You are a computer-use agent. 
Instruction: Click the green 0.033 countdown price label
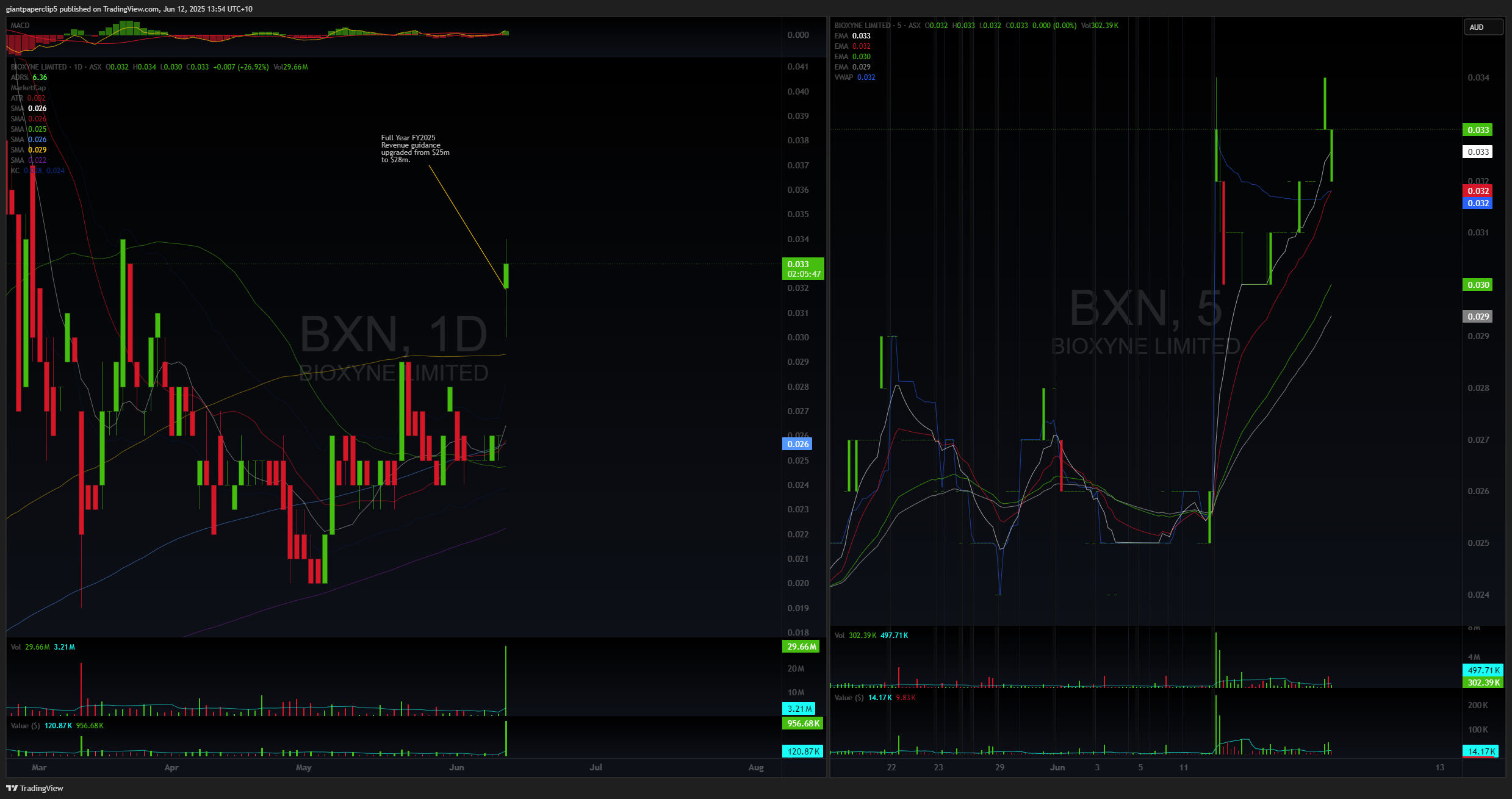click(803, 269)
